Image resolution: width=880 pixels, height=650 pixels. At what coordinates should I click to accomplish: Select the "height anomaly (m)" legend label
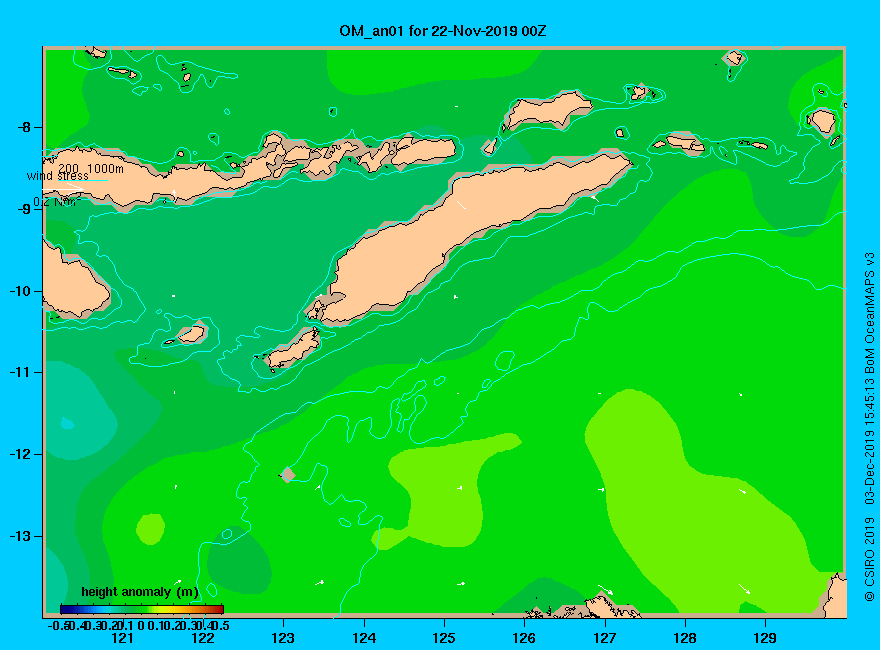coord(140,592)
